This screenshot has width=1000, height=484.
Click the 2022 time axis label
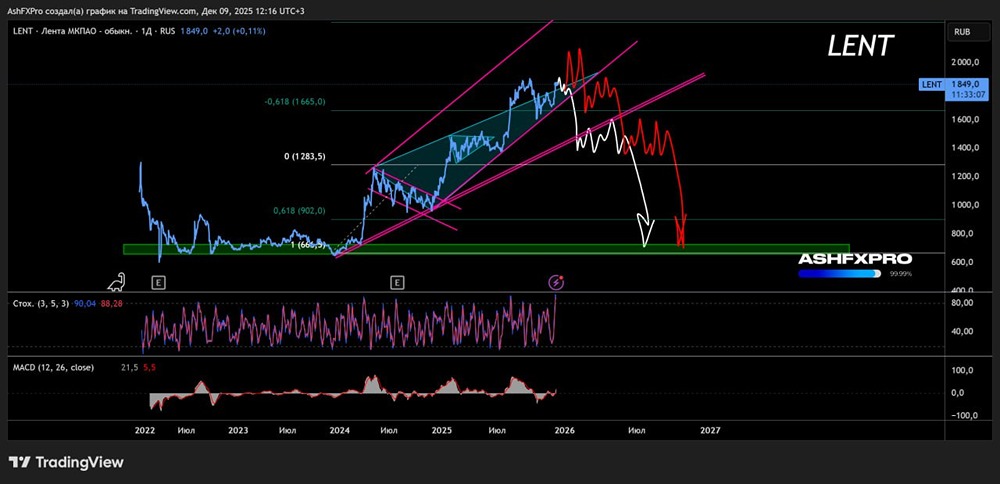pos(145,430)
